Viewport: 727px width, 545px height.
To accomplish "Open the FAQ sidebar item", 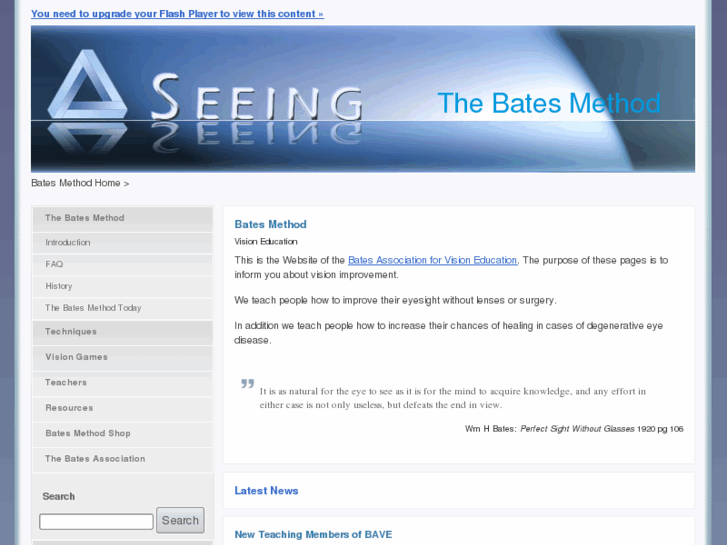I will [122, 264].
